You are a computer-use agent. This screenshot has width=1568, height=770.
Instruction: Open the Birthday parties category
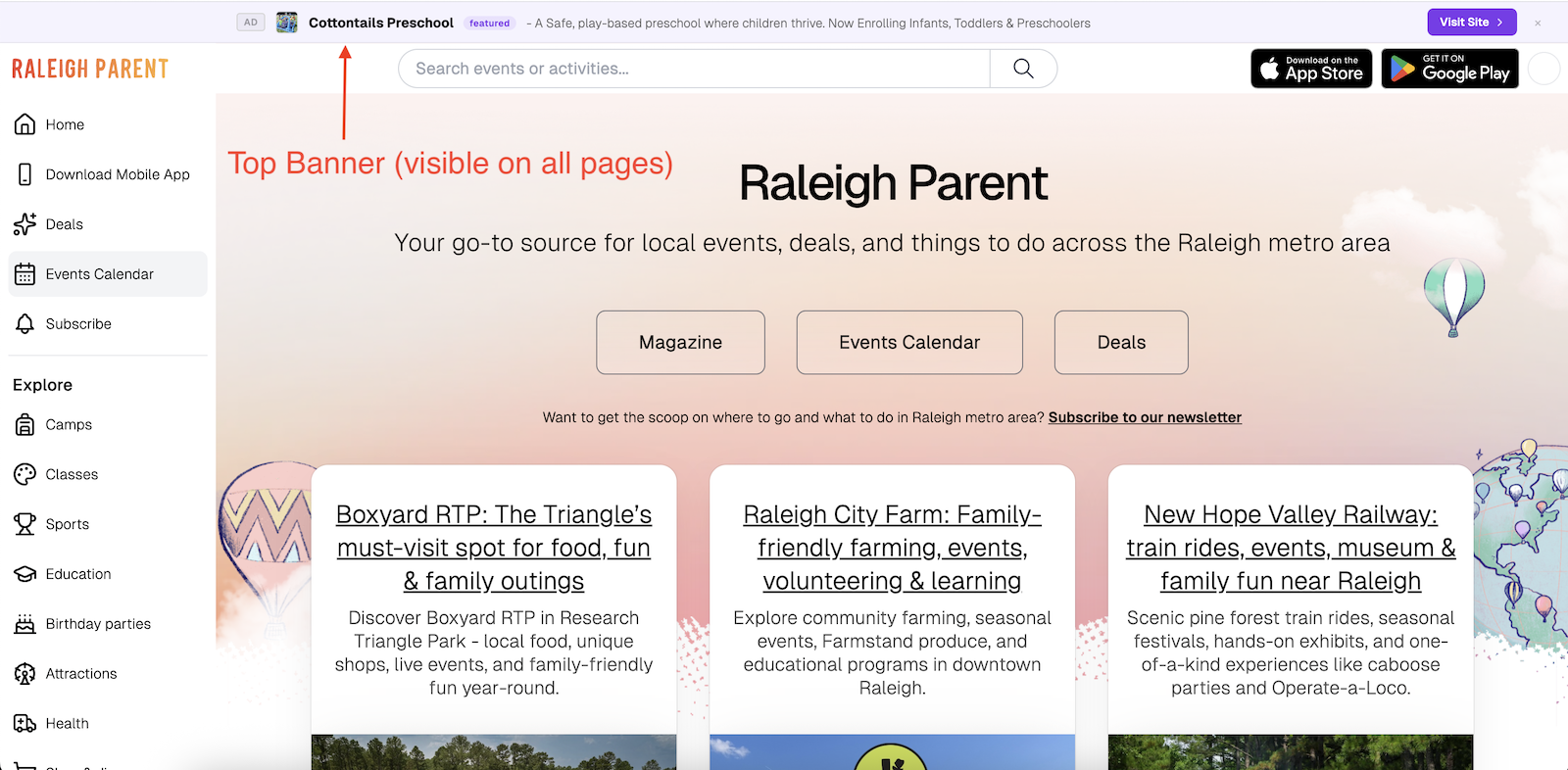coord(108,624)
